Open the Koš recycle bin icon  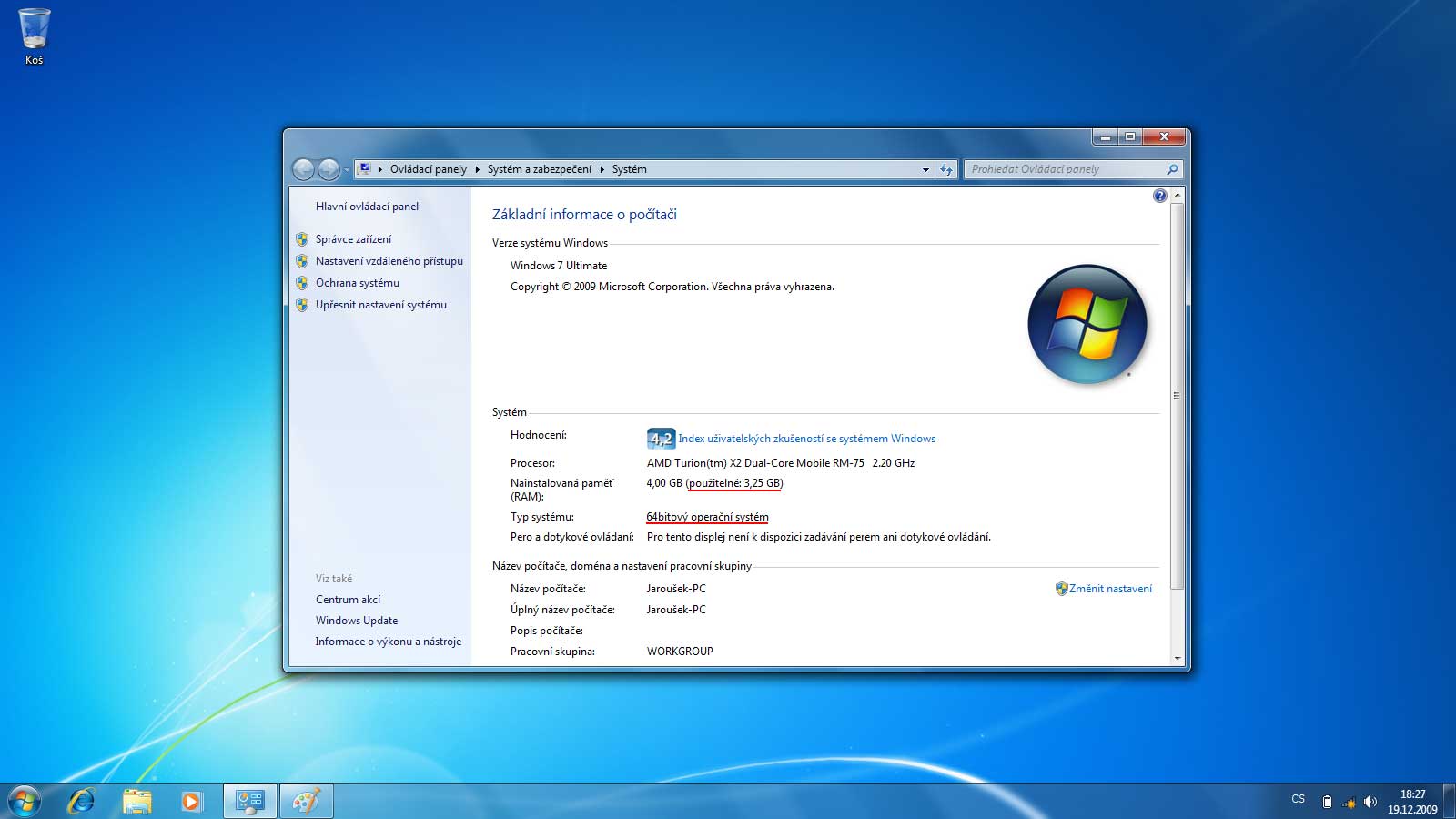(34, 32)
